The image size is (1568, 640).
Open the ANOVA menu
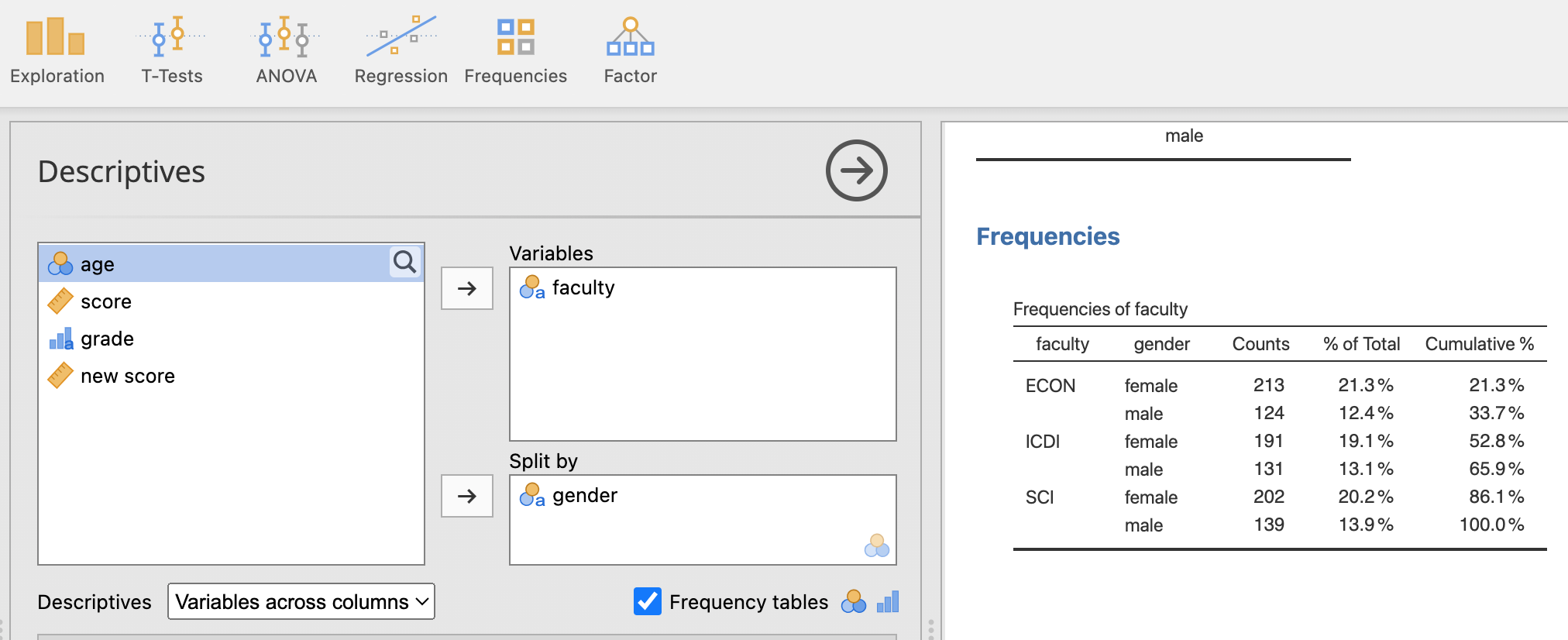[x=286, y=51]
